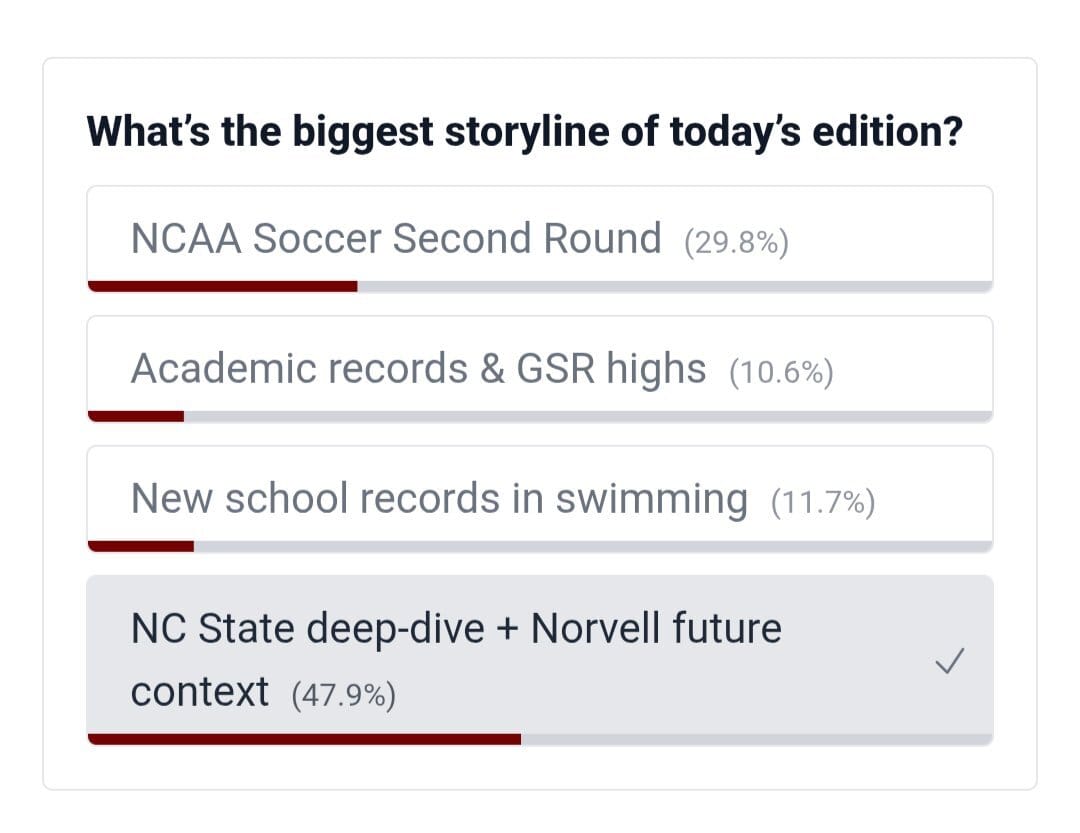Image resolution: width=1080 pixels, height=833 pixels.
Task: Click the gray unfilled bar under Academic records
Action: pos(588,416)
